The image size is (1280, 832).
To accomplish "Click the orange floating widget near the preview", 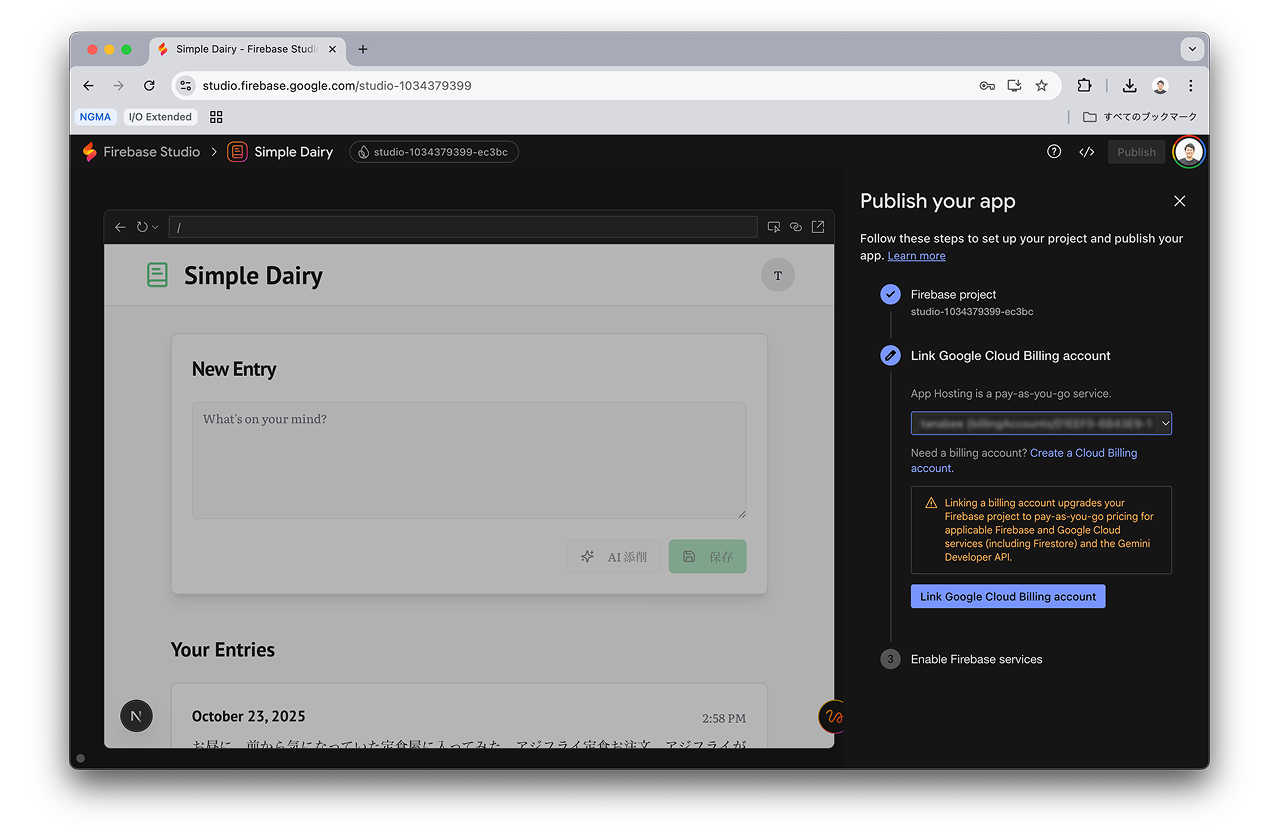I will coord(832,717).
